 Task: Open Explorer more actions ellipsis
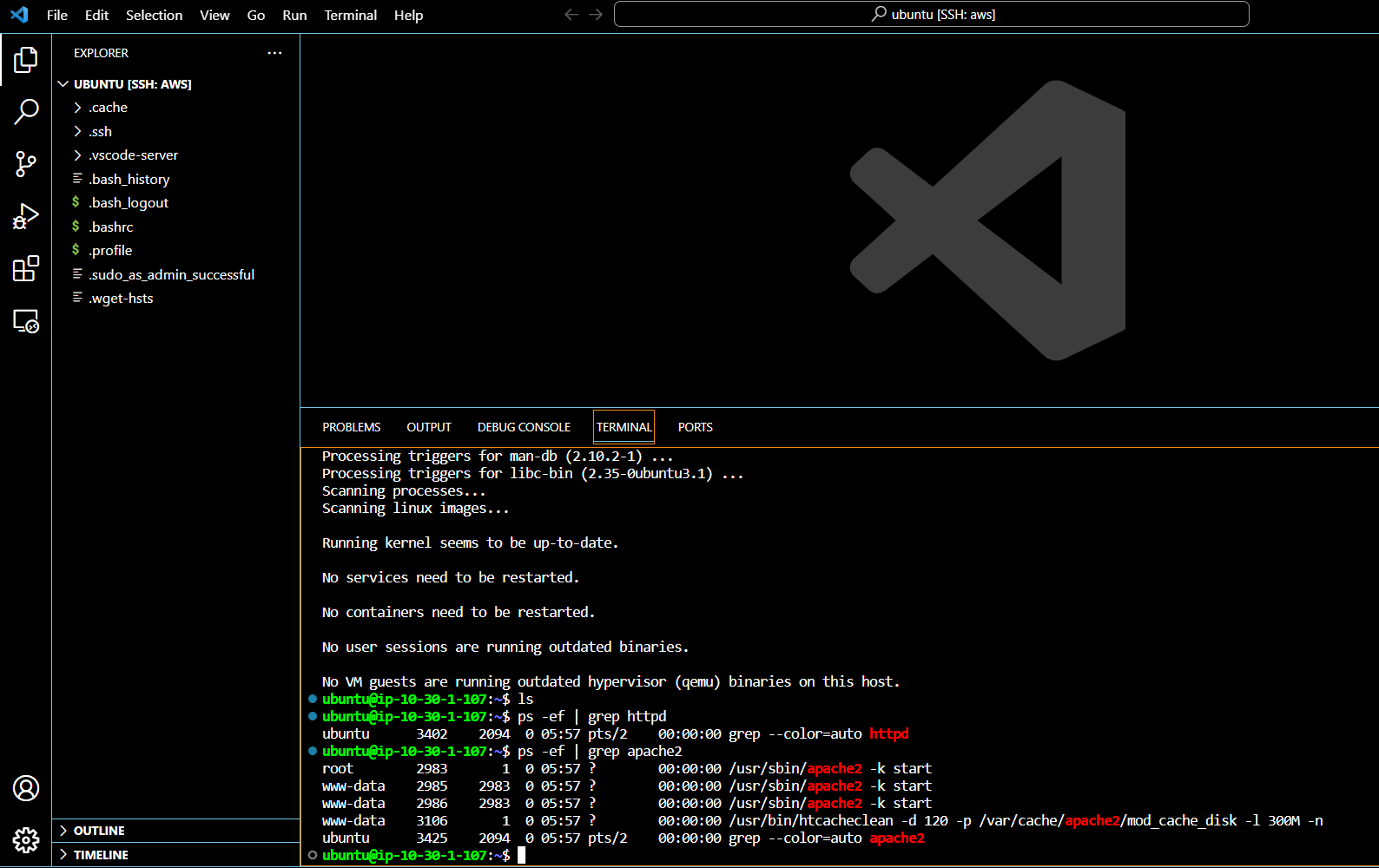click(x=274, y=53)
